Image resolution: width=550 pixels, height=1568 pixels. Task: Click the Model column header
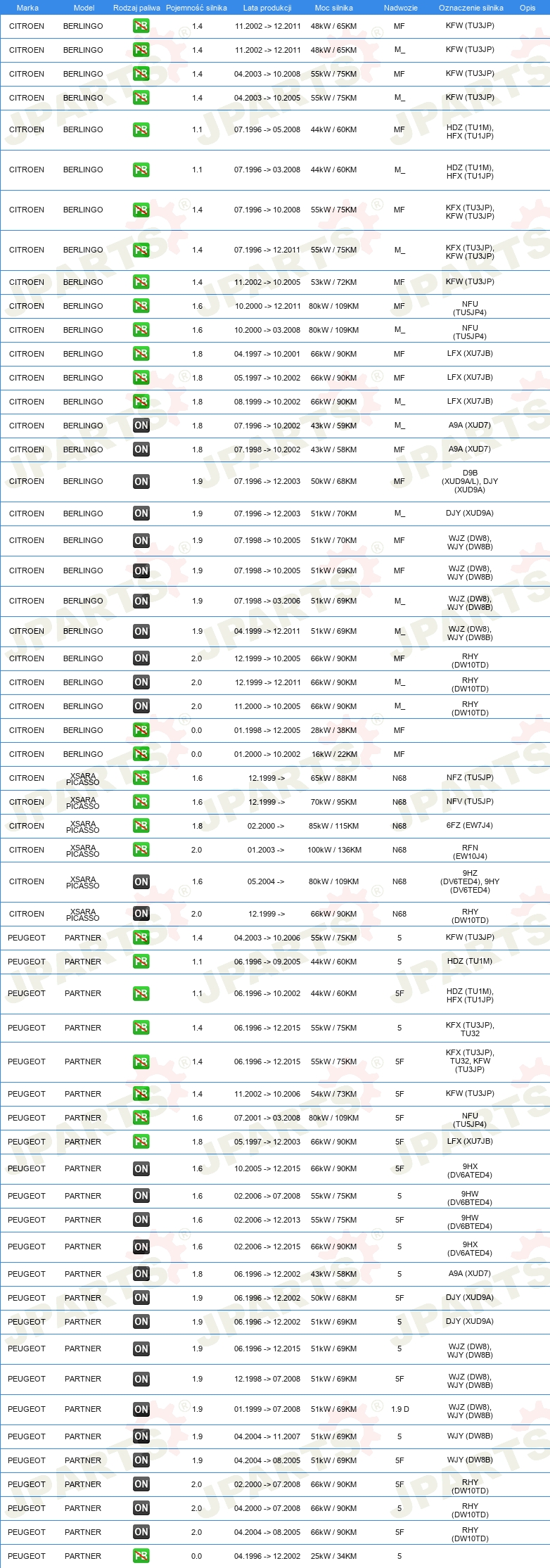point(84,8)
